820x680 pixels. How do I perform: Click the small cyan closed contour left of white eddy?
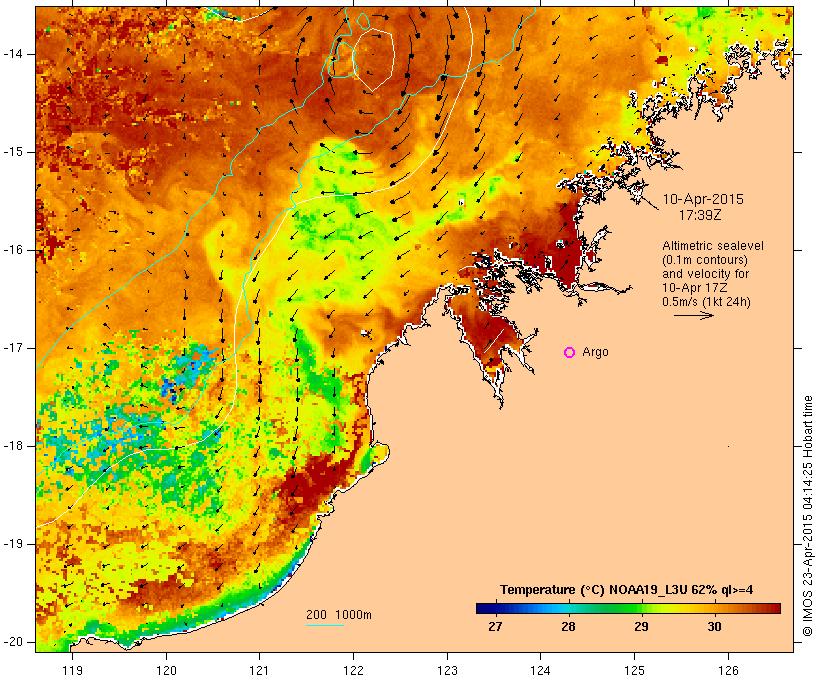click(x=341, y=59)
